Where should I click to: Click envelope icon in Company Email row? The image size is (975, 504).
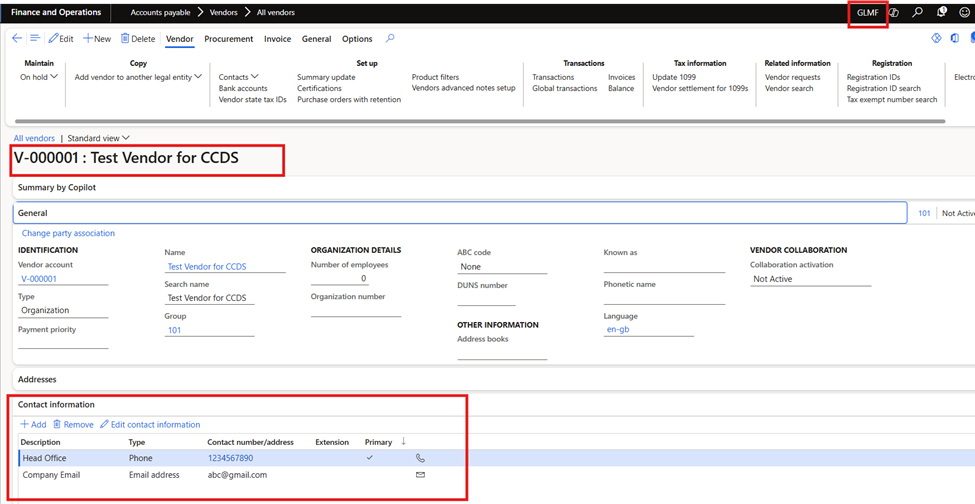[420, 475]
